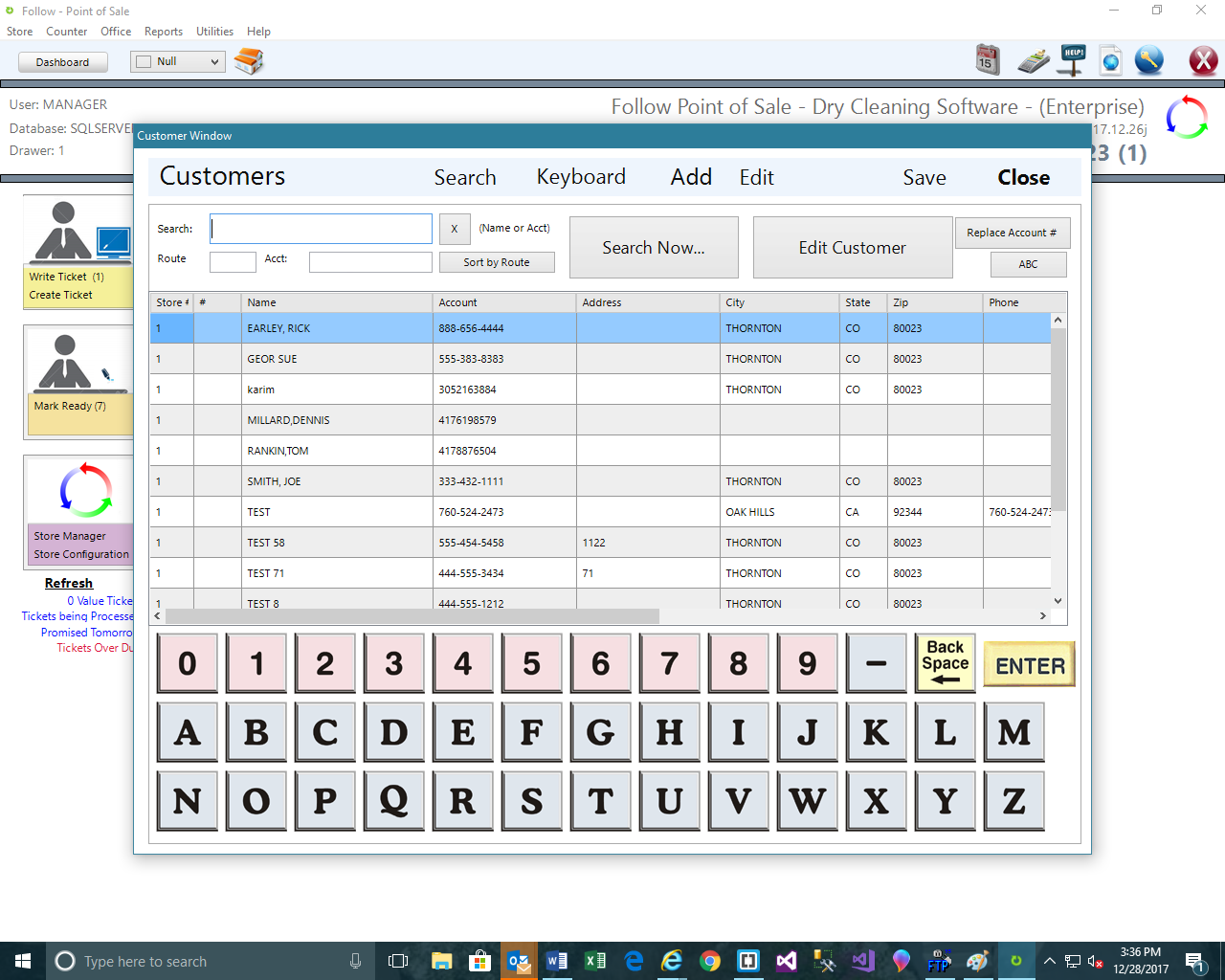Click Keyboard in the Customers header
This screenshot has height=980, width=1225.
tap(581, 177)
